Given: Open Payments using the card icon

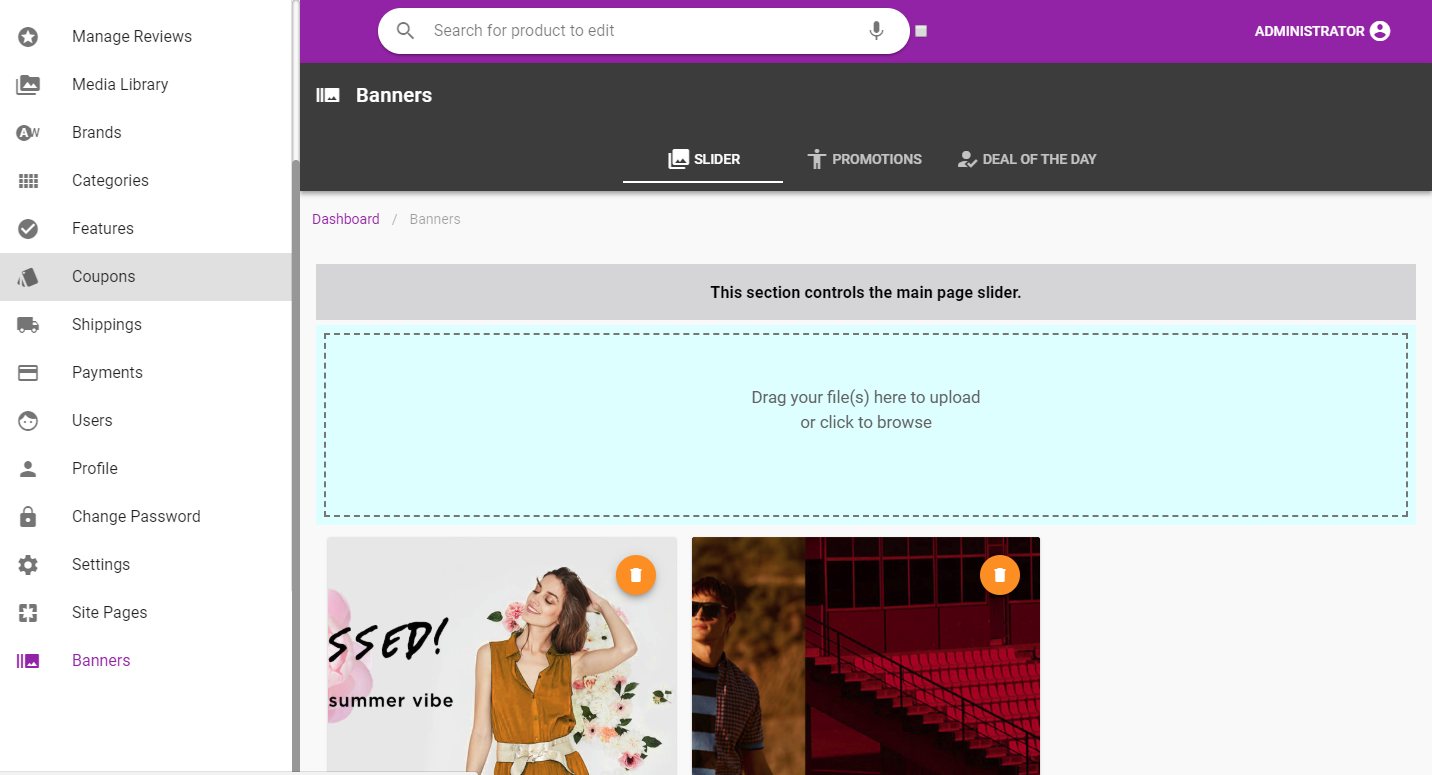Looking at the screenshot, I should click(x=28, y=372).
